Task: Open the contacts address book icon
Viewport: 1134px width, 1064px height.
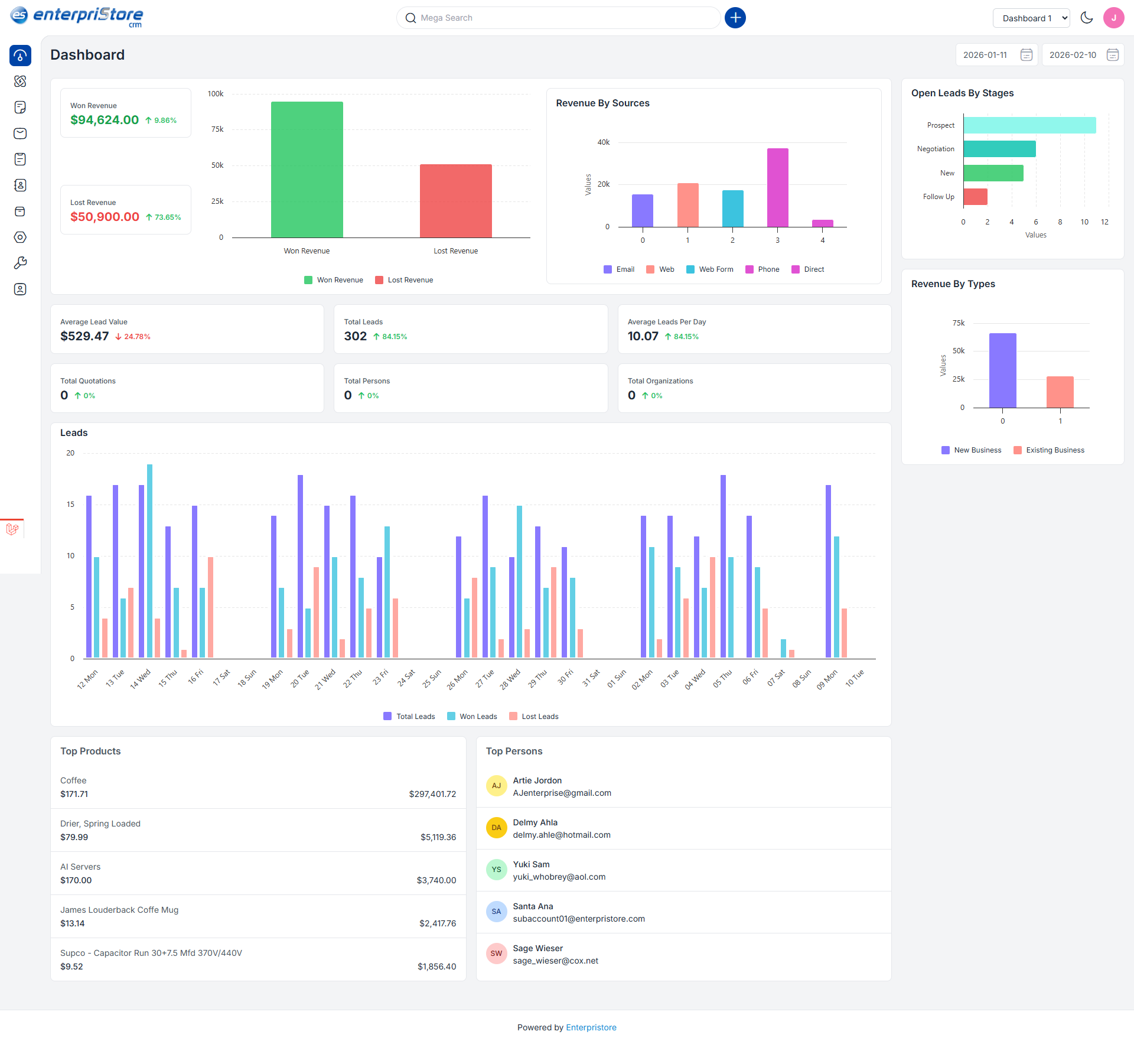Action: pos(20,185)
